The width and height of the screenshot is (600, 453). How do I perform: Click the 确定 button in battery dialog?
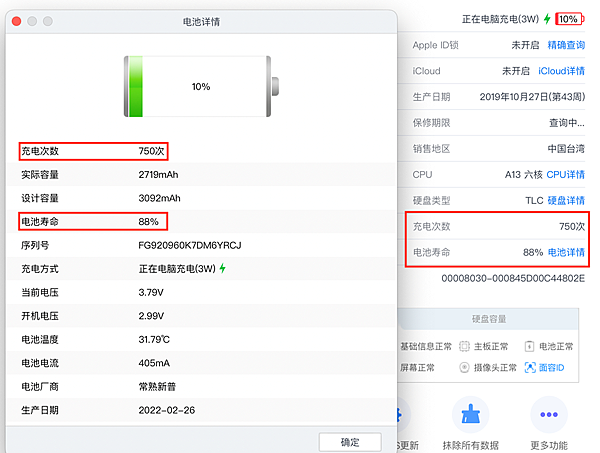point(350,442)
